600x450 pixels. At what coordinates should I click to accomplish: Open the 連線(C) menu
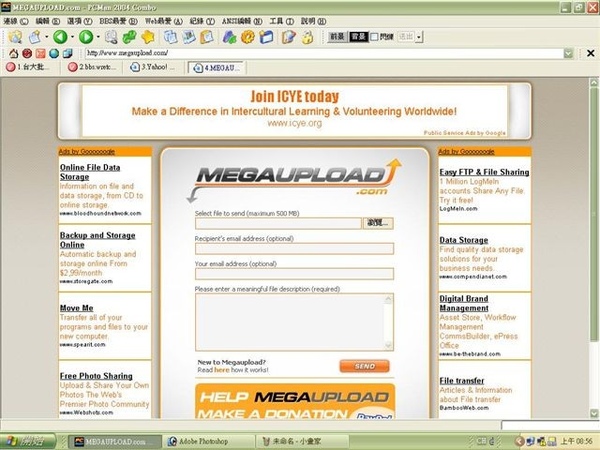tap(16, 21)
